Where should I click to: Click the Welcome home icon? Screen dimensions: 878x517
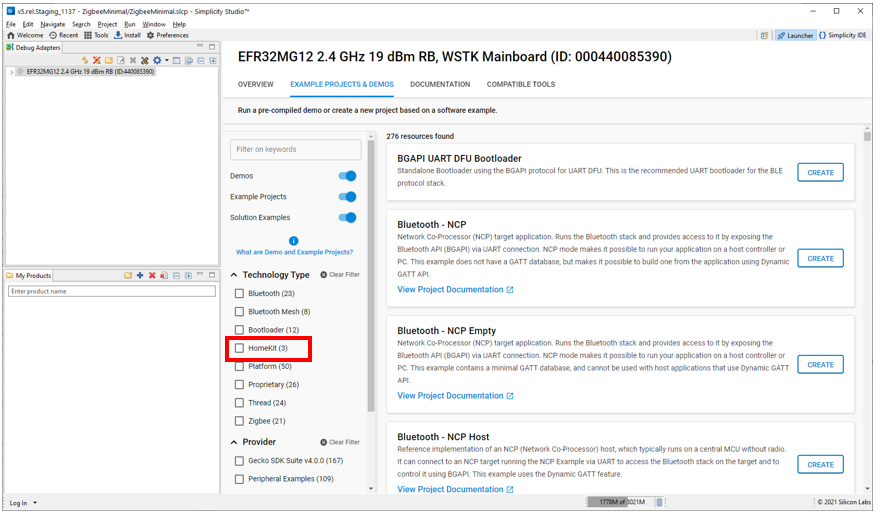pos(11,35)
